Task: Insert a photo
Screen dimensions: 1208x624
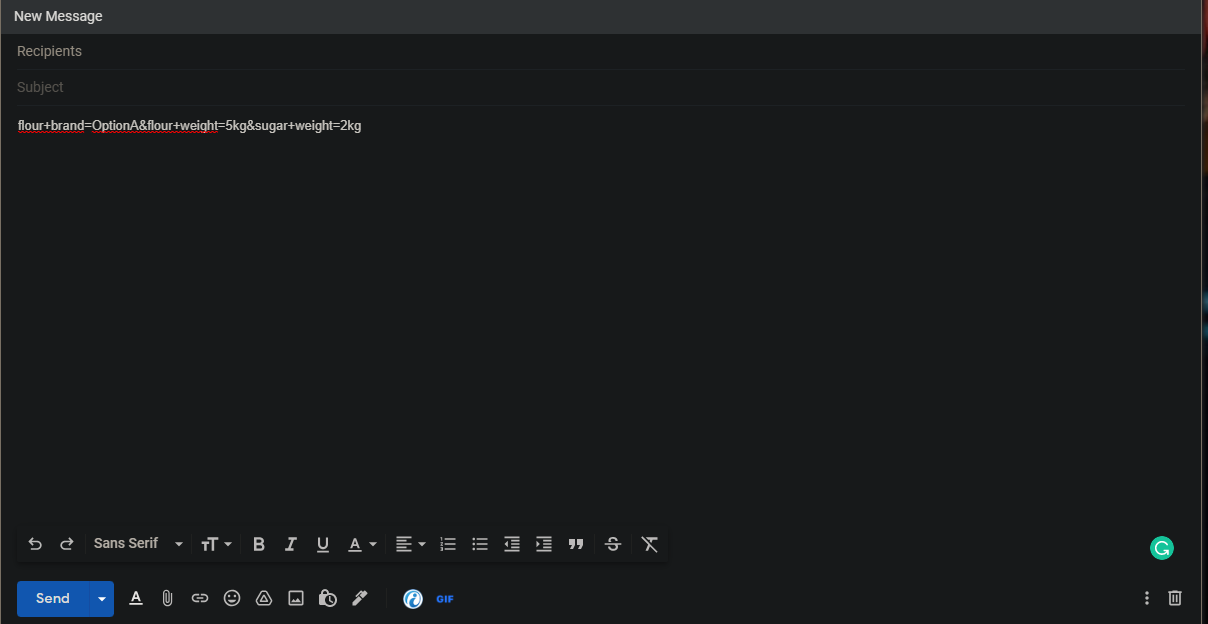Action: (296, 598)
